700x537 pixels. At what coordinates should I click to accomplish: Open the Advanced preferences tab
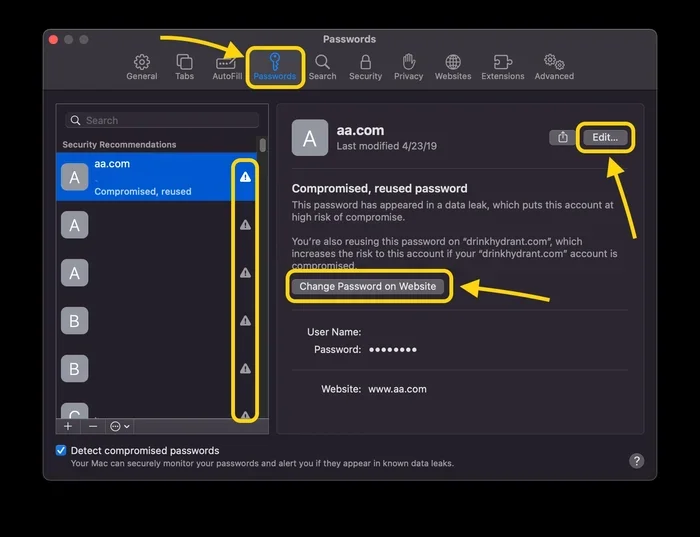pyautogui.click(x=554, y=67)
